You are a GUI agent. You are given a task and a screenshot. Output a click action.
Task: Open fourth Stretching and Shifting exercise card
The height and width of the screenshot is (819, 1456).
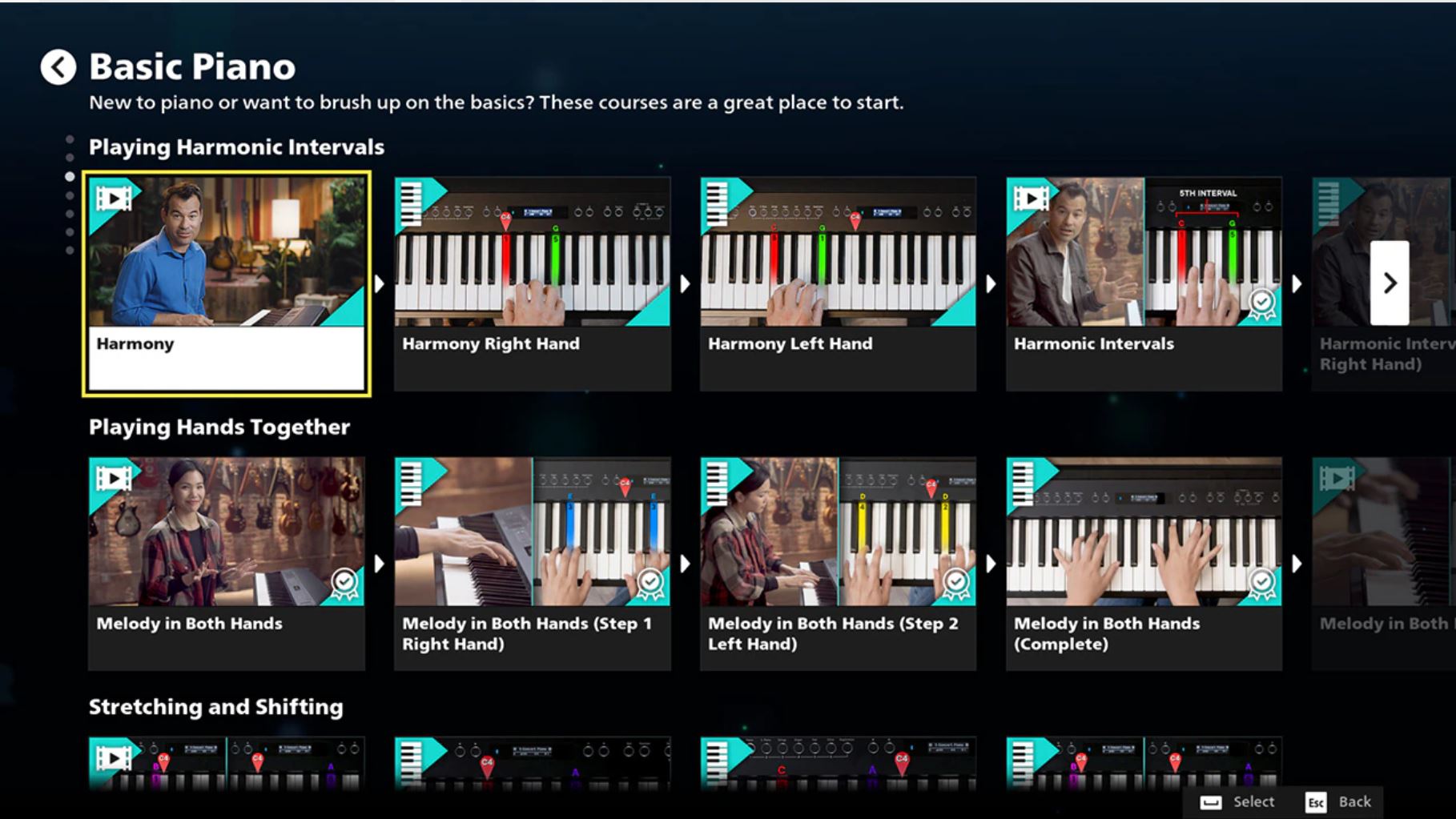pyautogui.click(x=1144, y=764)
